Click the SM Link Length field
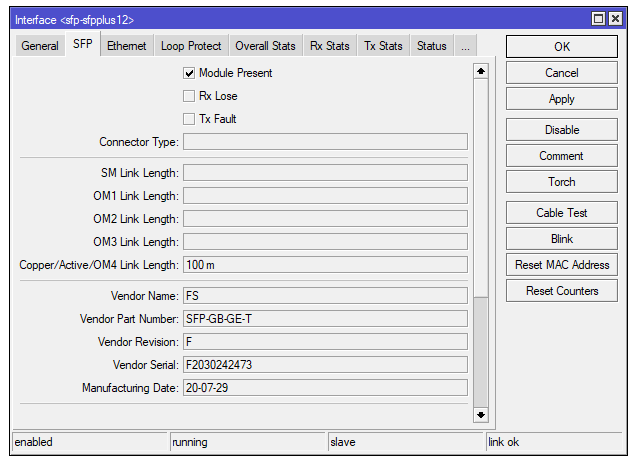 (x=325, y=173)
